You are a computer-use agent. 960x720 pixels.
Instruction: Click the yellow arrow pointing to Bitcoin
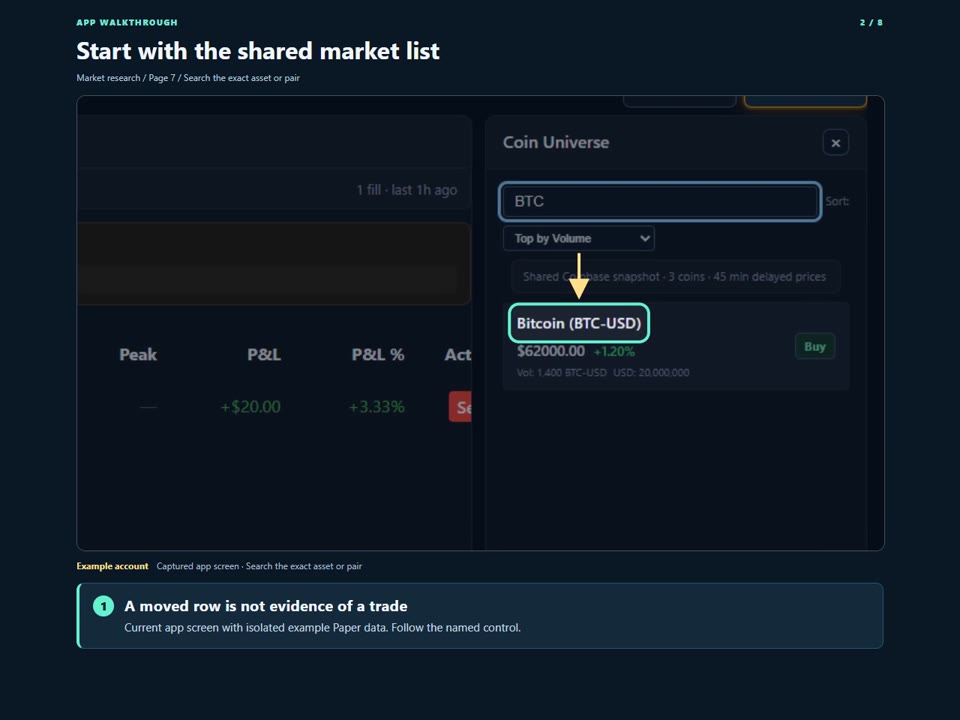pyautogui.click(x=579, y=276)
